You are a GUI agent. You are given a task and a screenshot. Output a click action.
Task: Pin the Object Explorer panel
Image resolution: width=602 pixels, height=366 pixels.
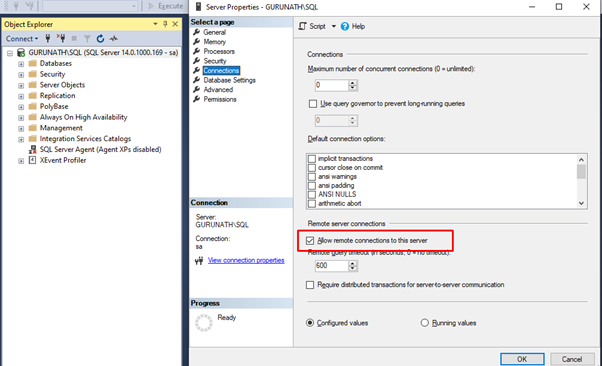(x=165, y=24)
